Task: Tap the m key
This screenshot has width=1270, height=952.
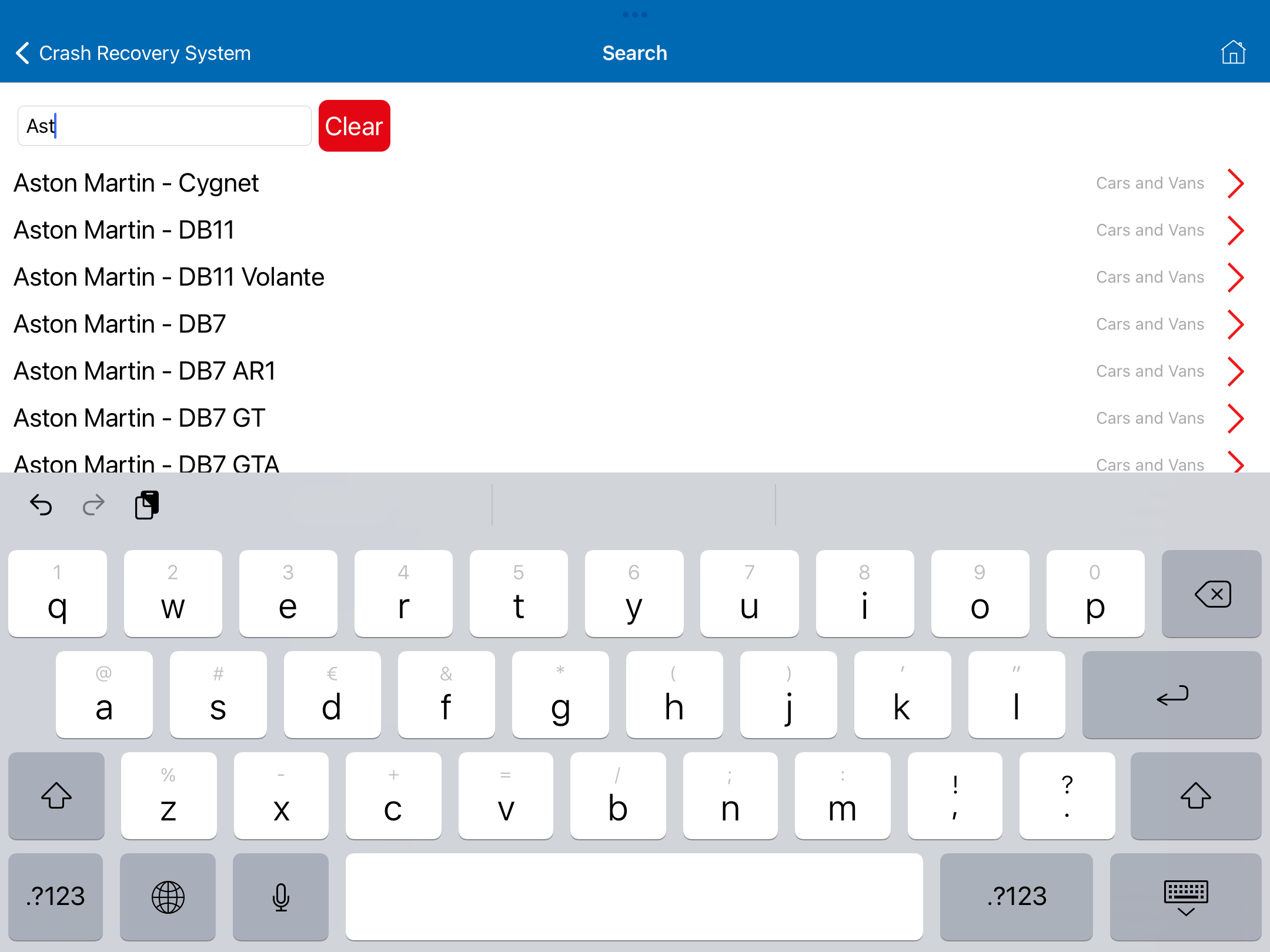Action: coord(843,796)
